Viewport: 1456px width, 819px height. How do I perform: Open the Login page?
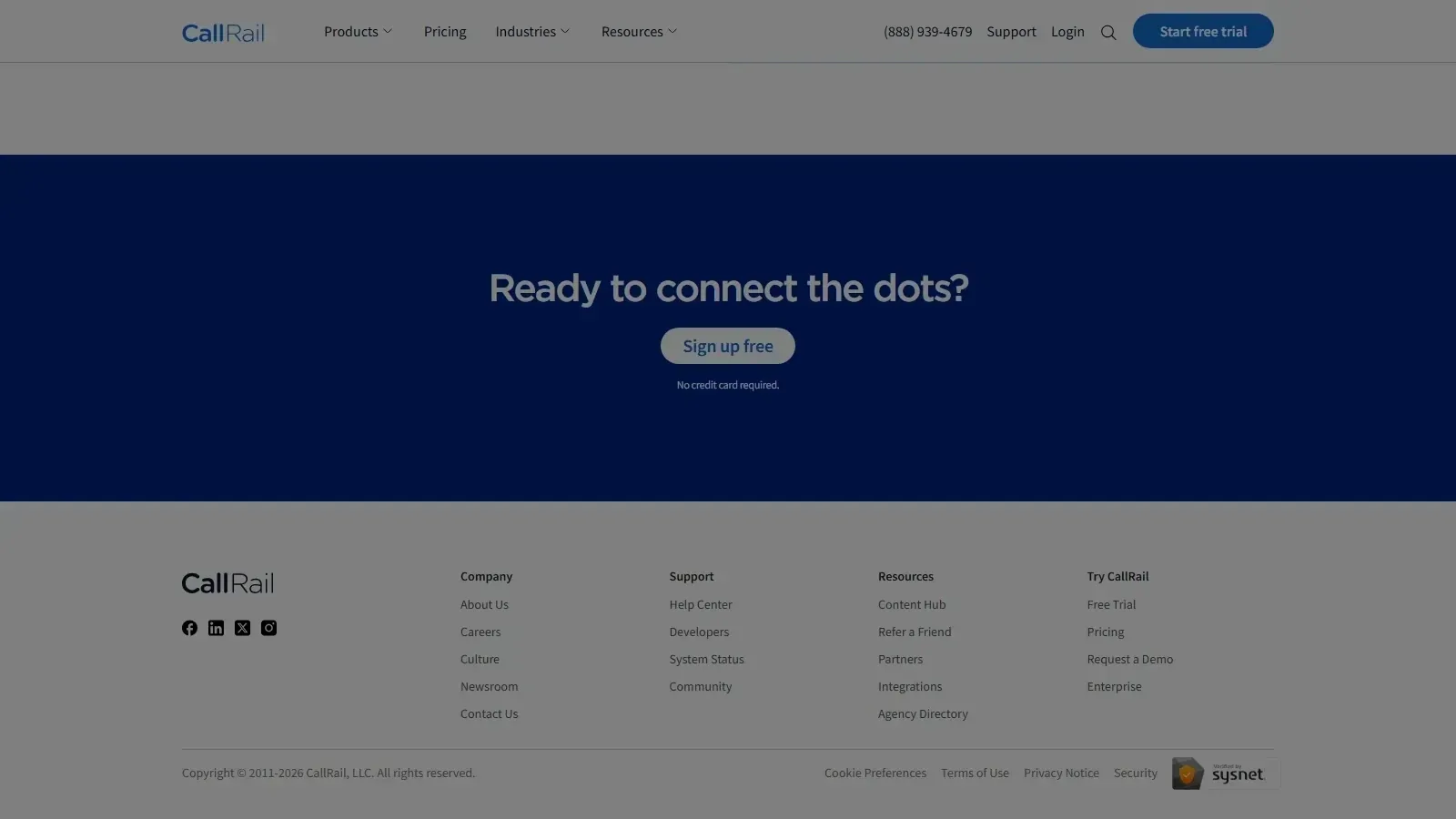(1067, 32)
